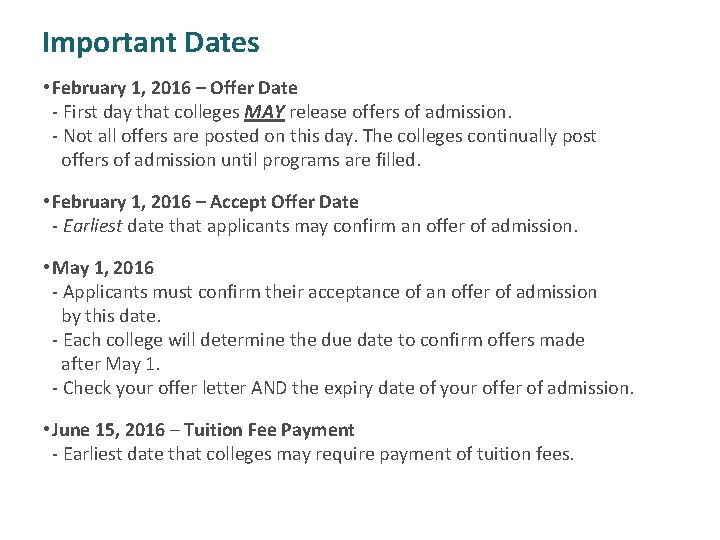
Task: Select the May 1, 2016 bullet heading
Action: [x=103, y=268]
